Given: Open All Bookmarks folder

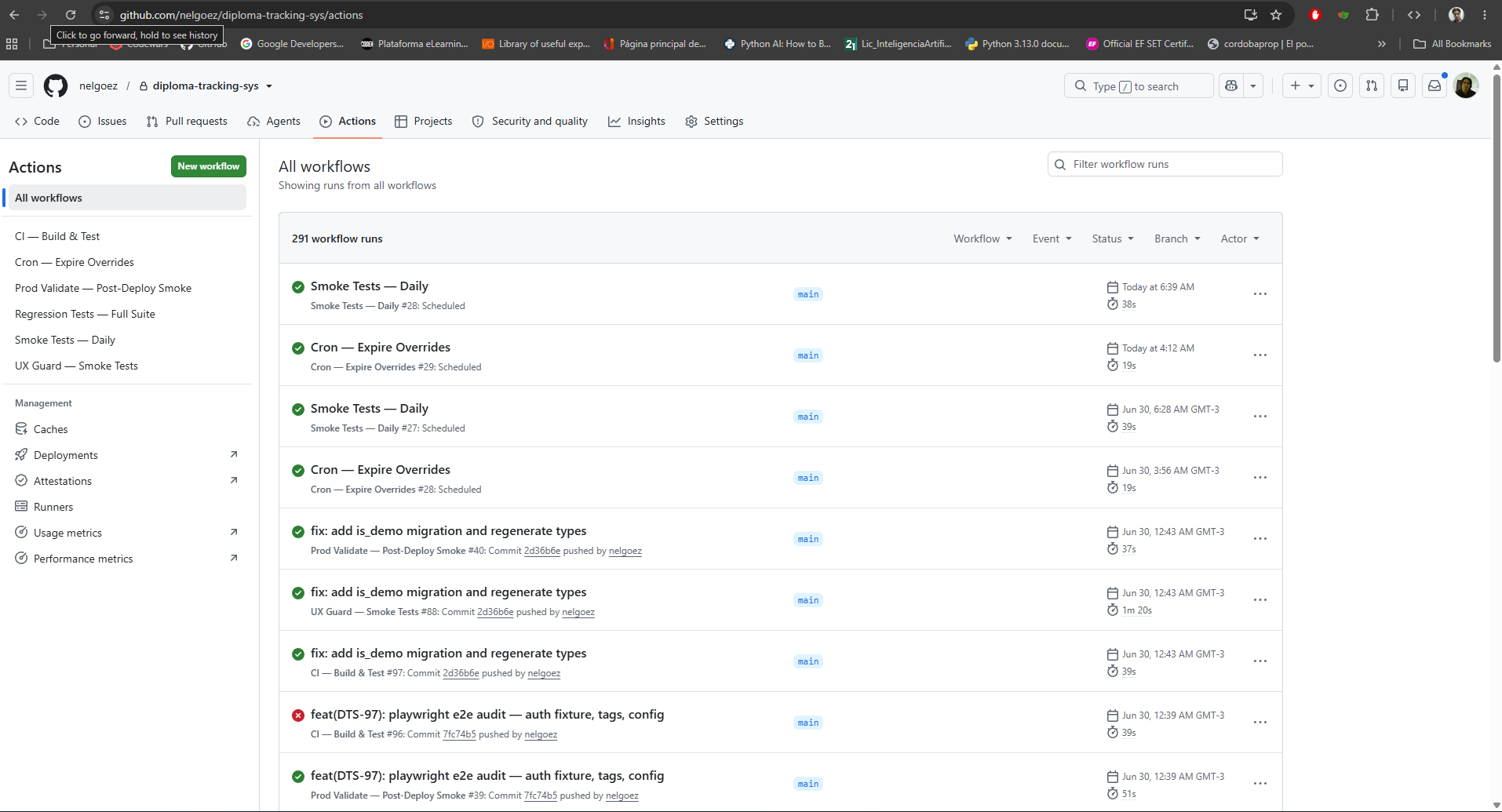Looking at the screenshot, I should point(1453,44).
